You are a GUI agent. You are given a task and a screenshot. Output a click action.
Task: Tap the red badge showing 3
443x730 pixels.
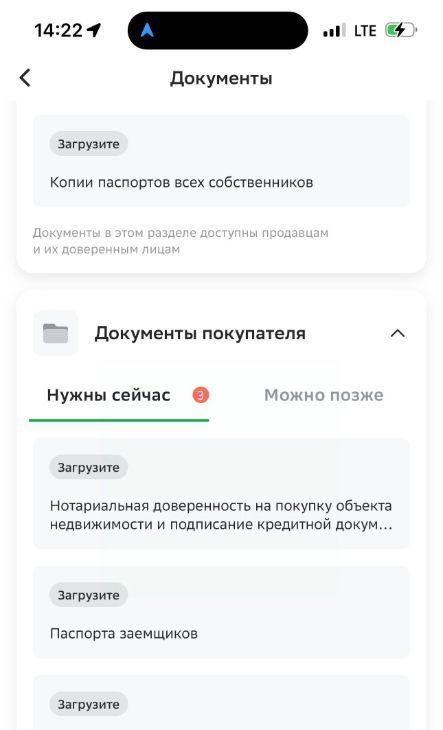coord(201,395)
